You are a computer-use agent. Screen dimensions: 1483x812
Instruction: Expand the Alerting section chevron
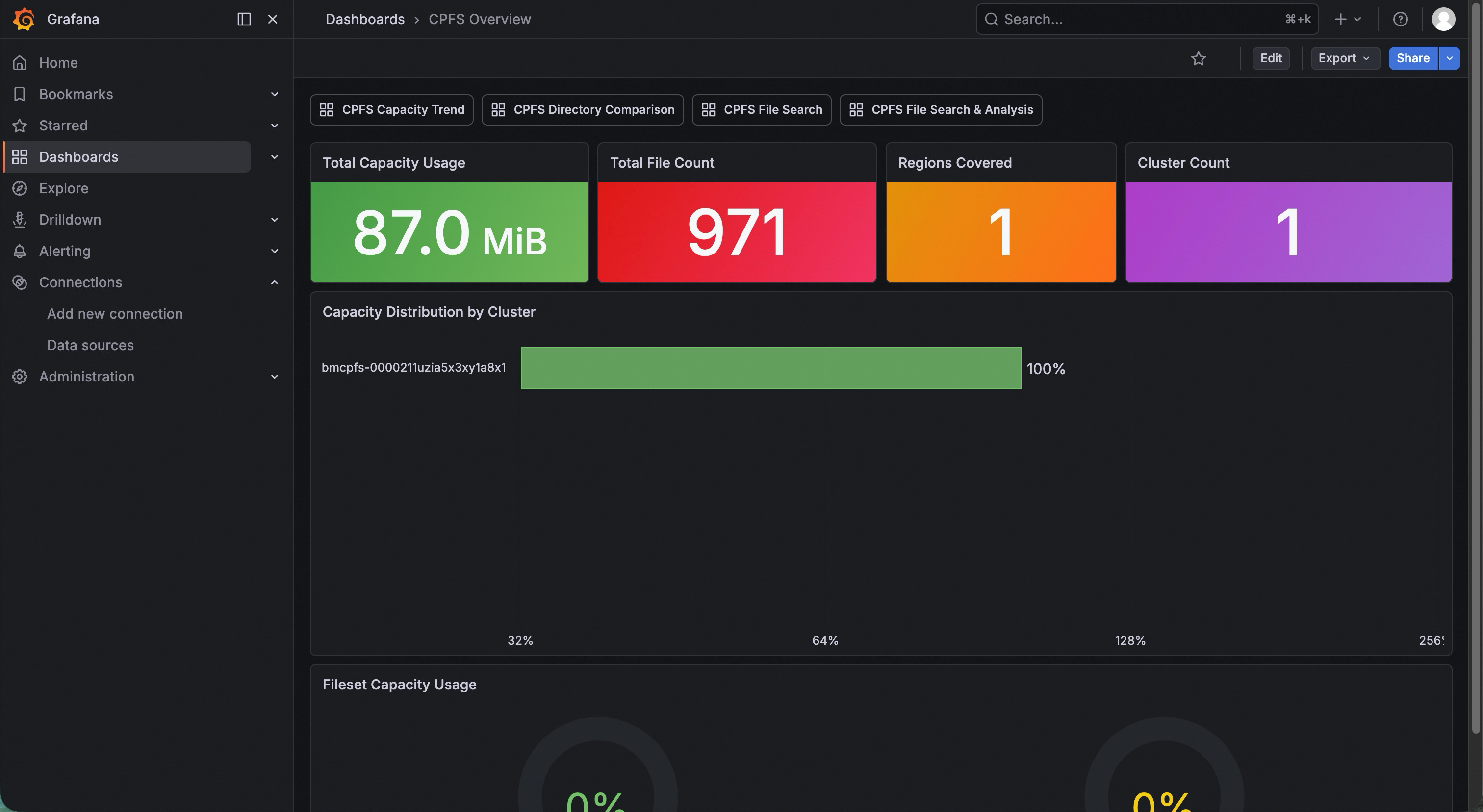tap(275, 251)
